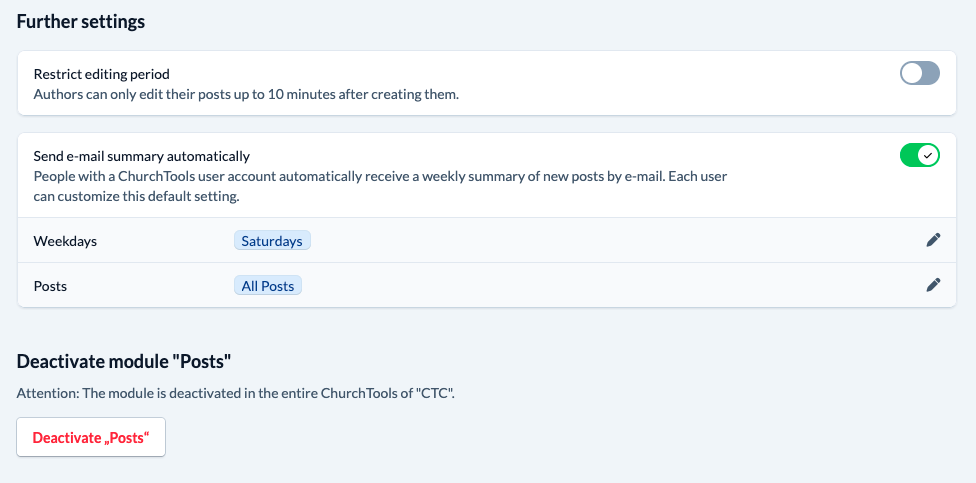Click the 10 minutes editing description text
Screen dimensions: 976x483
[x=245, y=95]
